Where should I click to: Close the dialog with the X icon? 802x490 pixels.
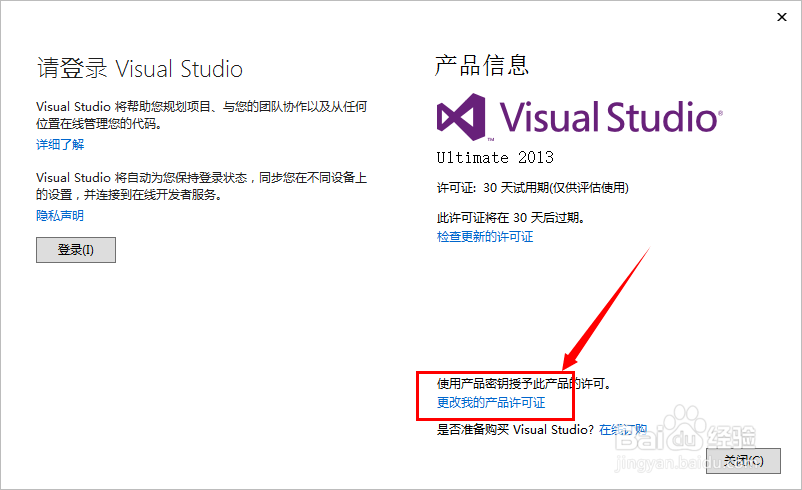coord(782,17)
